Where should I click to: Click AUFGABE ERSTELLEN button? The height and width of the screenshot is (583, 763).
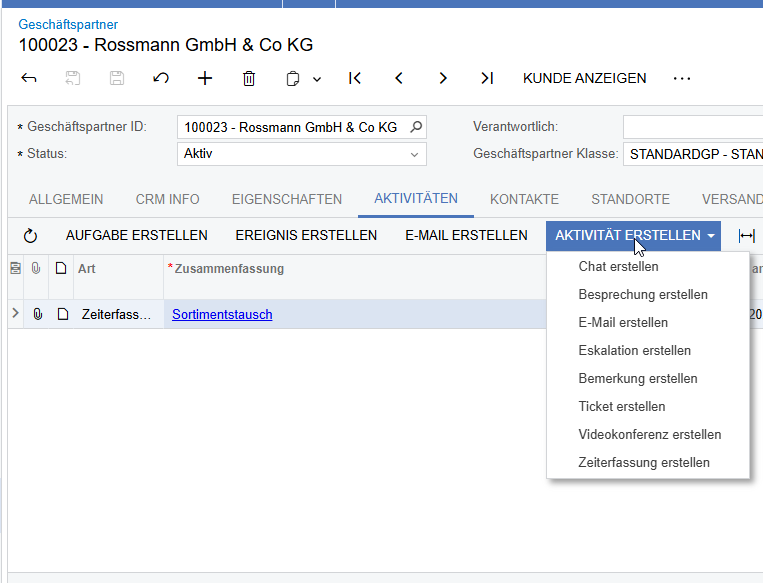click(137, 236)
